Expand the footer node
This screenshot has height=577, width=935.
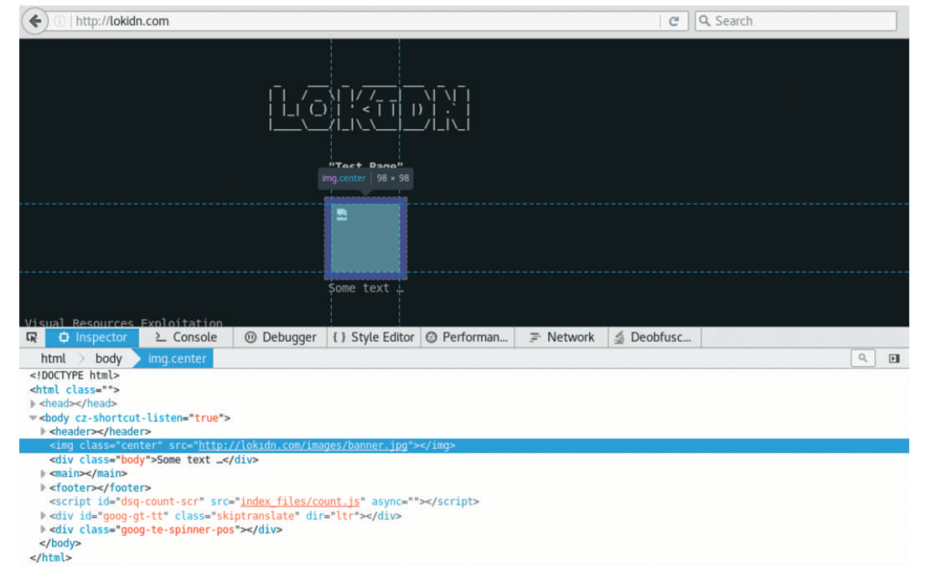43,488
